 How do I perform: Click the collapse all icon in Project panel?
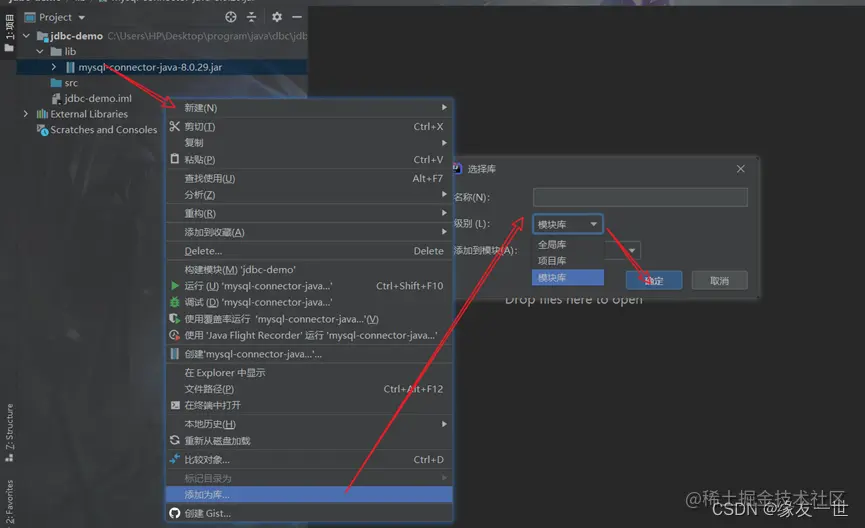click(252, 17)
